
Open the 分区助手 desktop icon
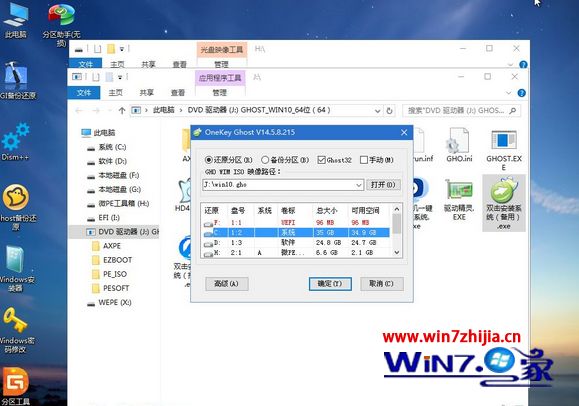coord(61,24)
